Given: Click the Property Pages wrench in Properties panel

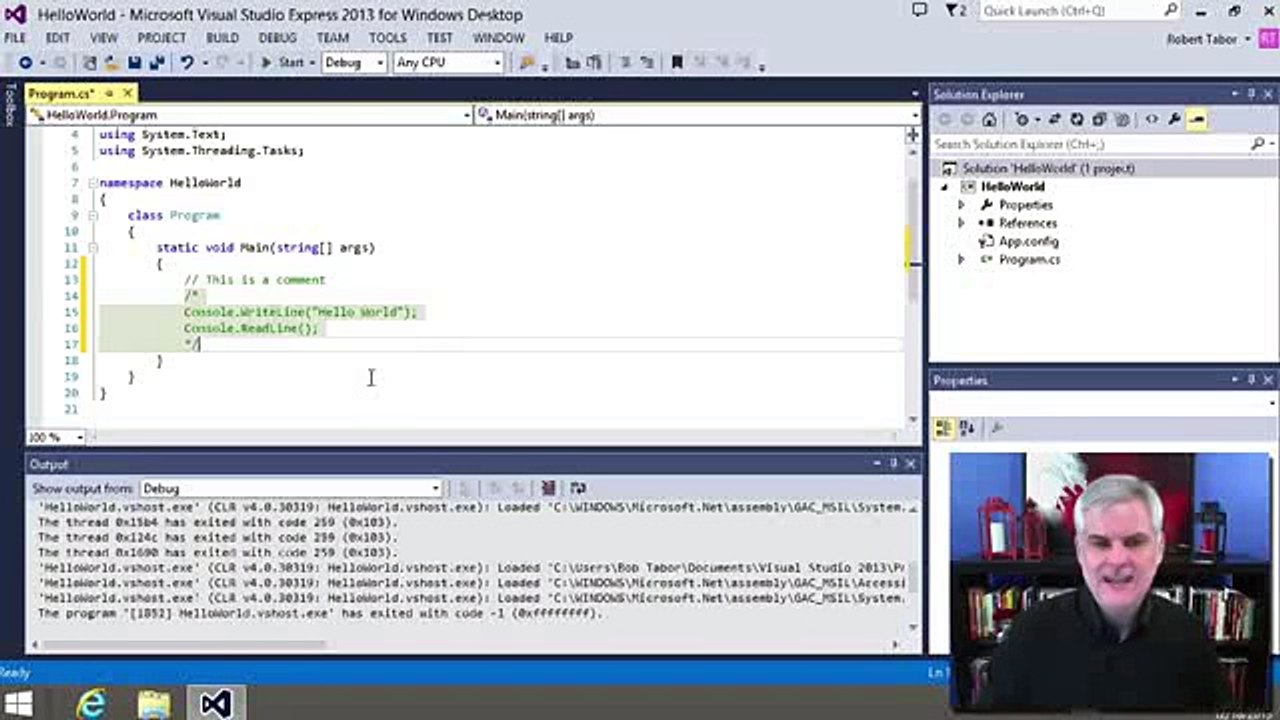Looking at the screenshot, I should tap(996, 428).
